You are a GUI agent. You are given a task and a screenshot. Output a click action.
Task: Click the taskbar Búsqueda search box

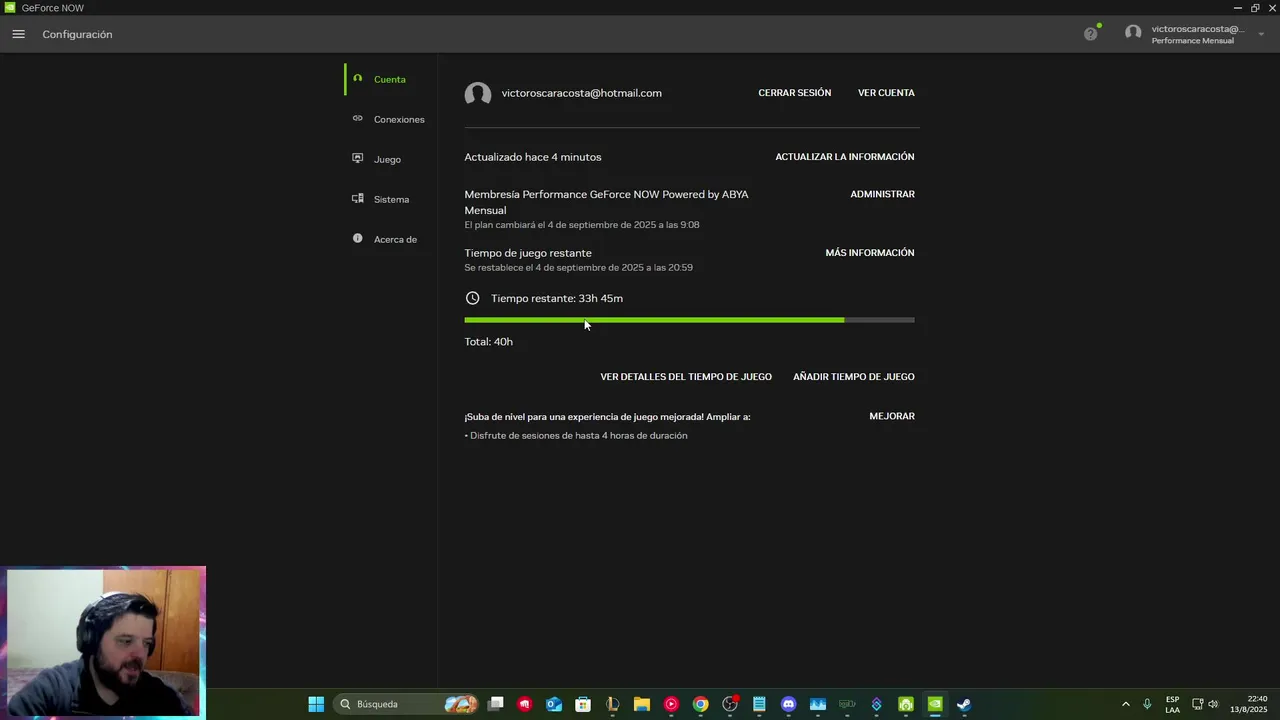[x=405, y=704]
